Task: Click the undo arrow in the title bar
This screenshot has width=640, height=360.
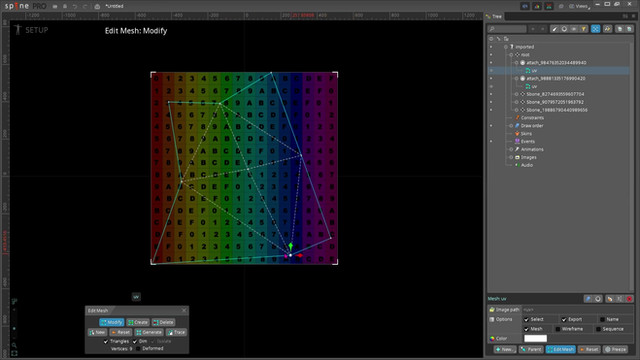Action: (x=75, y=7)
